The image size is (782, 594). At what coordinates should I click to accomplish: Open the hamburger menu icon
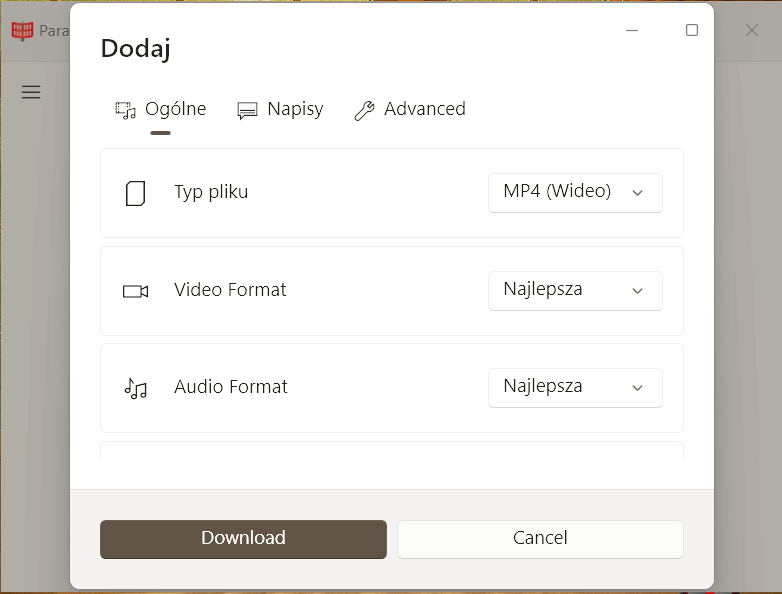coord(31,92)
